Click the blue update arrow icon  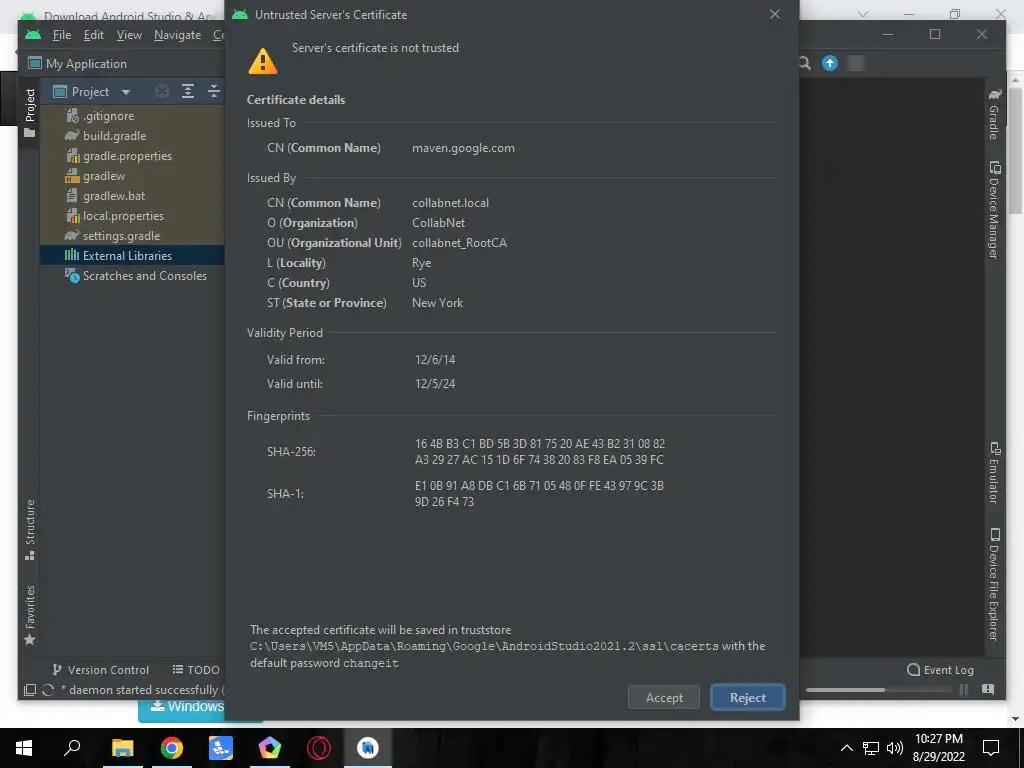pyautogui.click(x=829, y=63)
